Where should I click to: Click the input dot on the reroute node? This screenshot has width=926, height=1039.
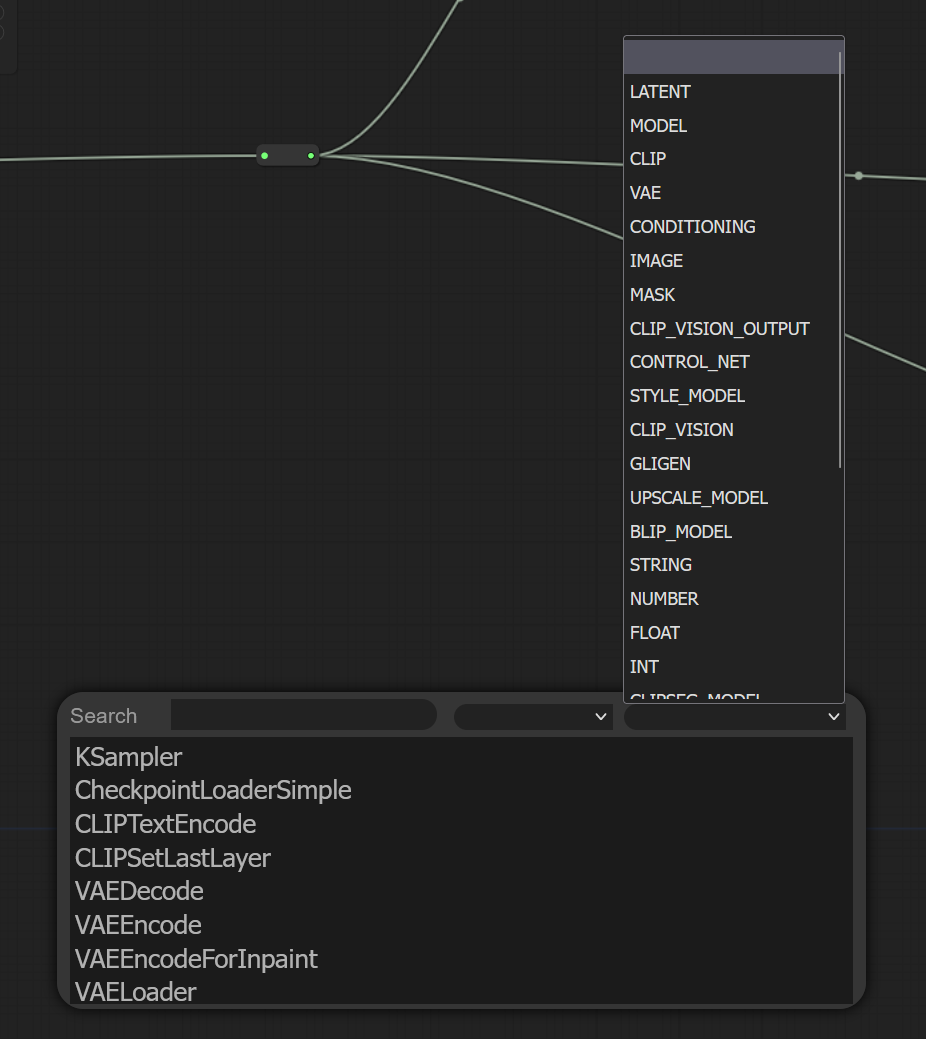point(265,156)
